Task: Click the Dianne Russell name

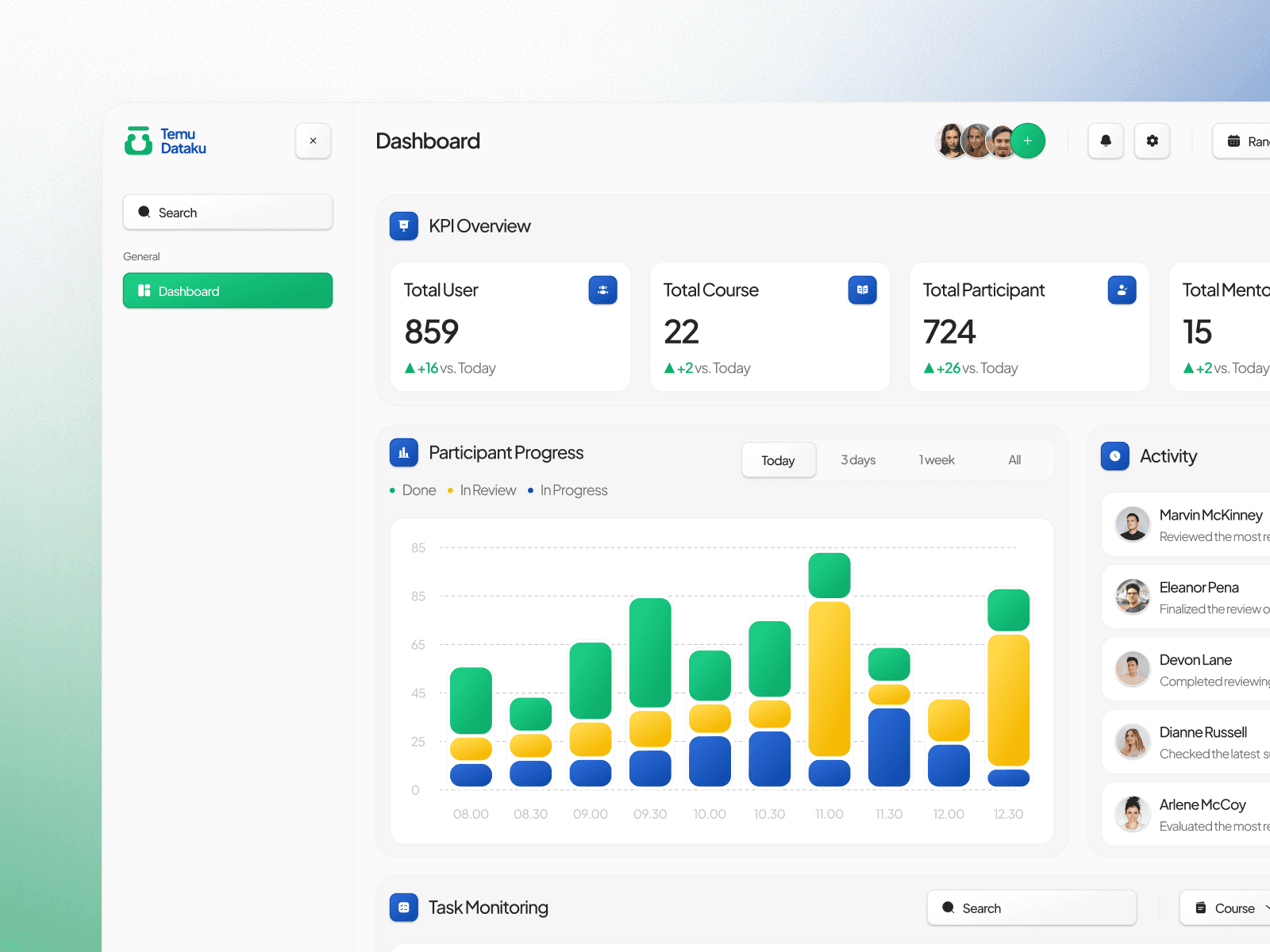Action: pos(1203,732)
